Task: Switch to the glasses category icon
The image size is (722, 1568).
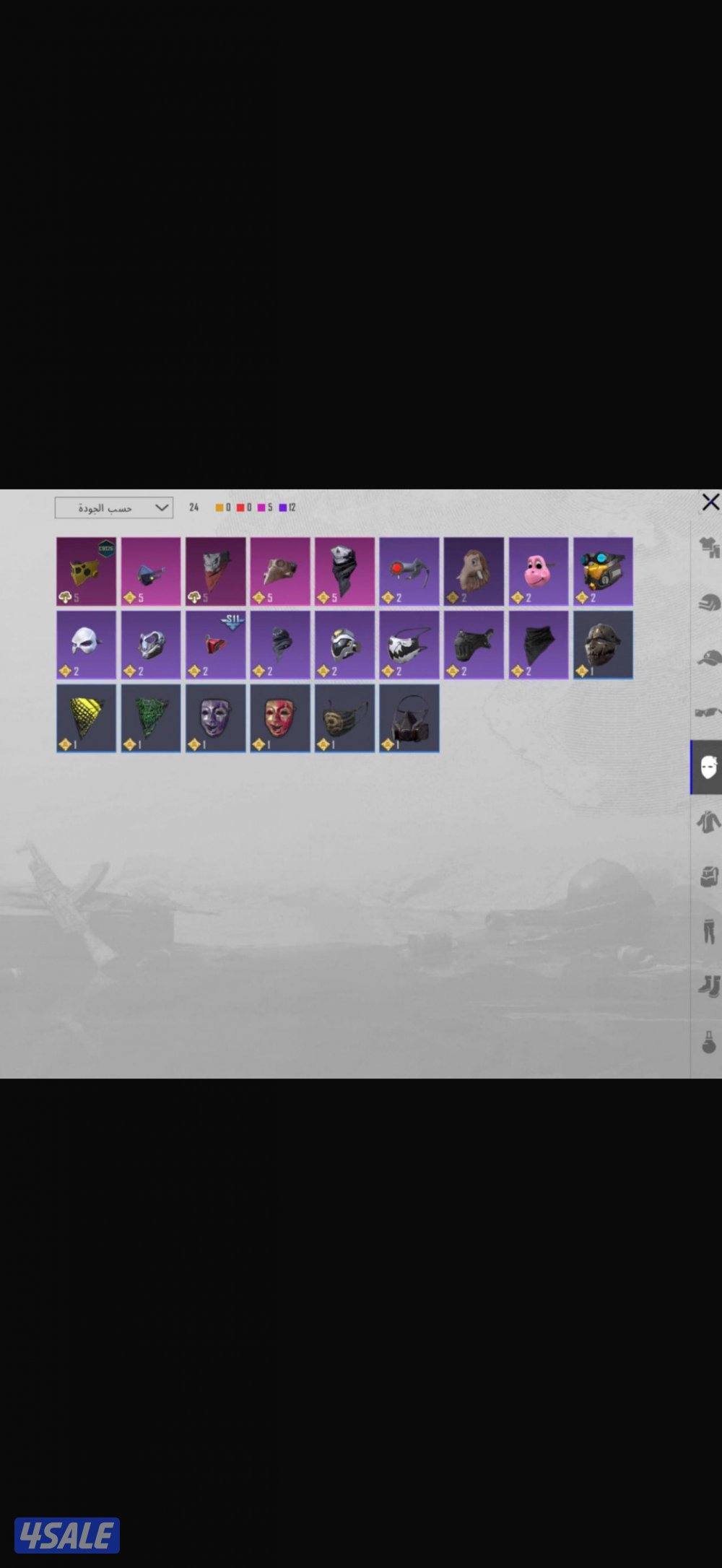Action: tap(708, 713)
